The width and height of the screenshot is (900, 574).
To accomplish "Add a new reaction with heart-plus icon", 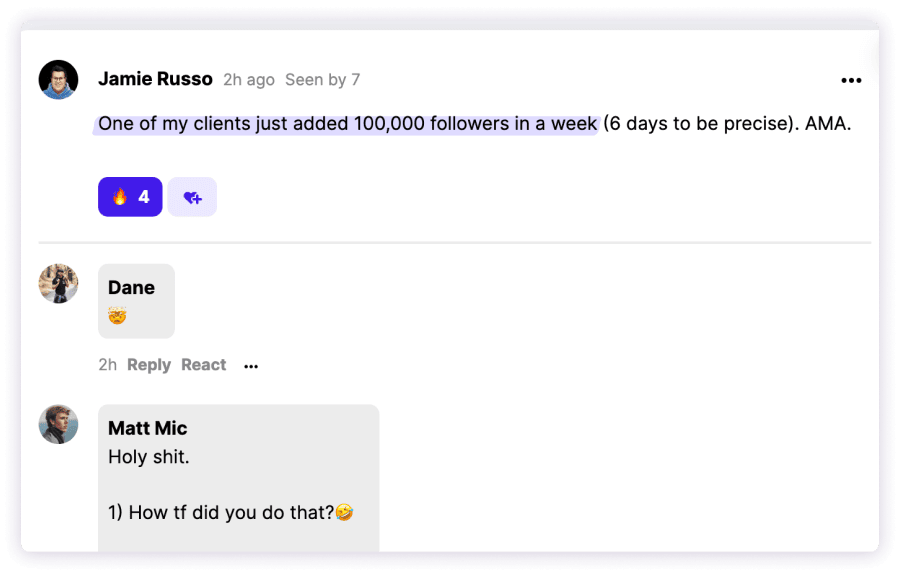I will pos(192,197).
